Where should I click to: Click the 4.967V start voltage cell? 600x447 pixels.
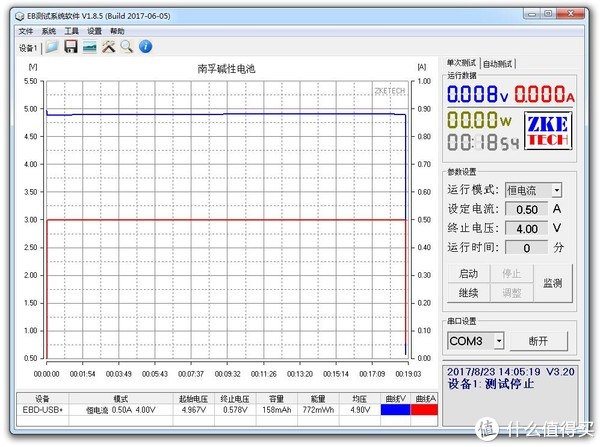[x=194, y=410]
